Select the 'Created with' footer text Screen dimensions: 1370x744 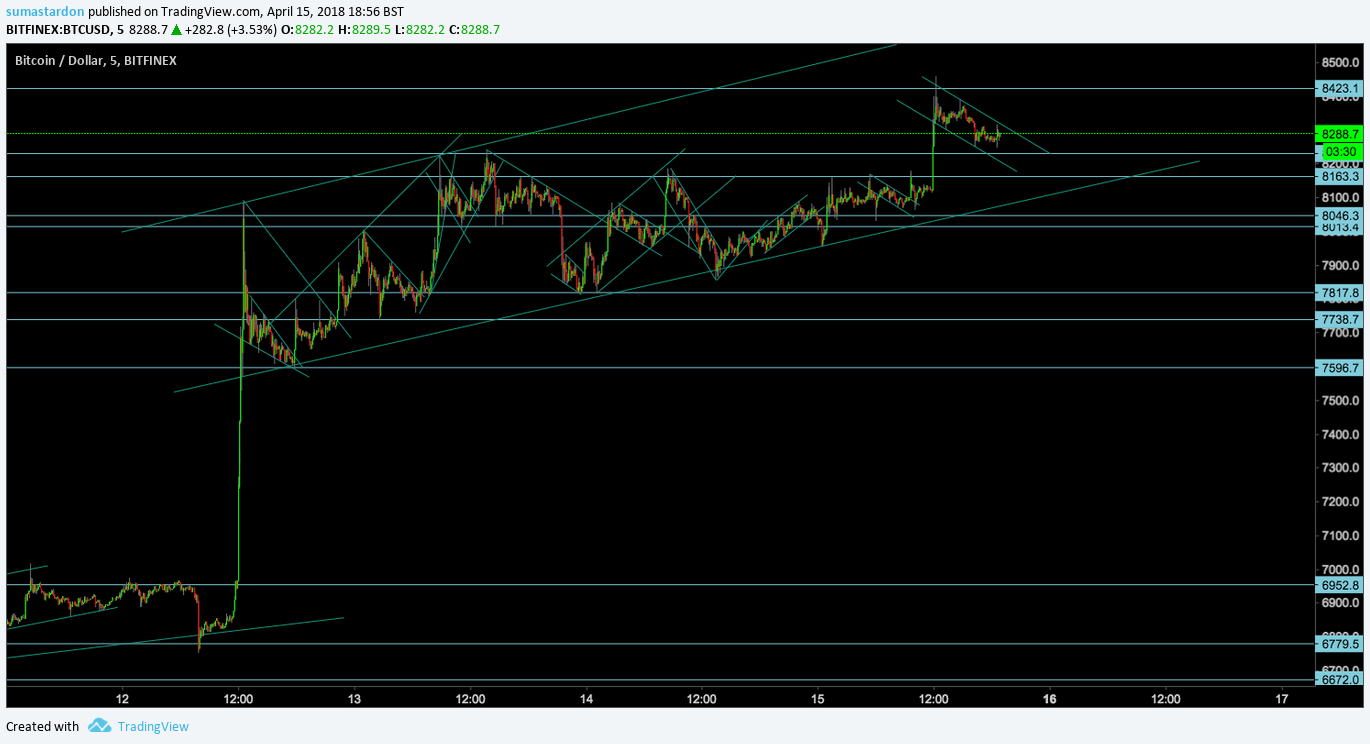click(x=42, y=727)
